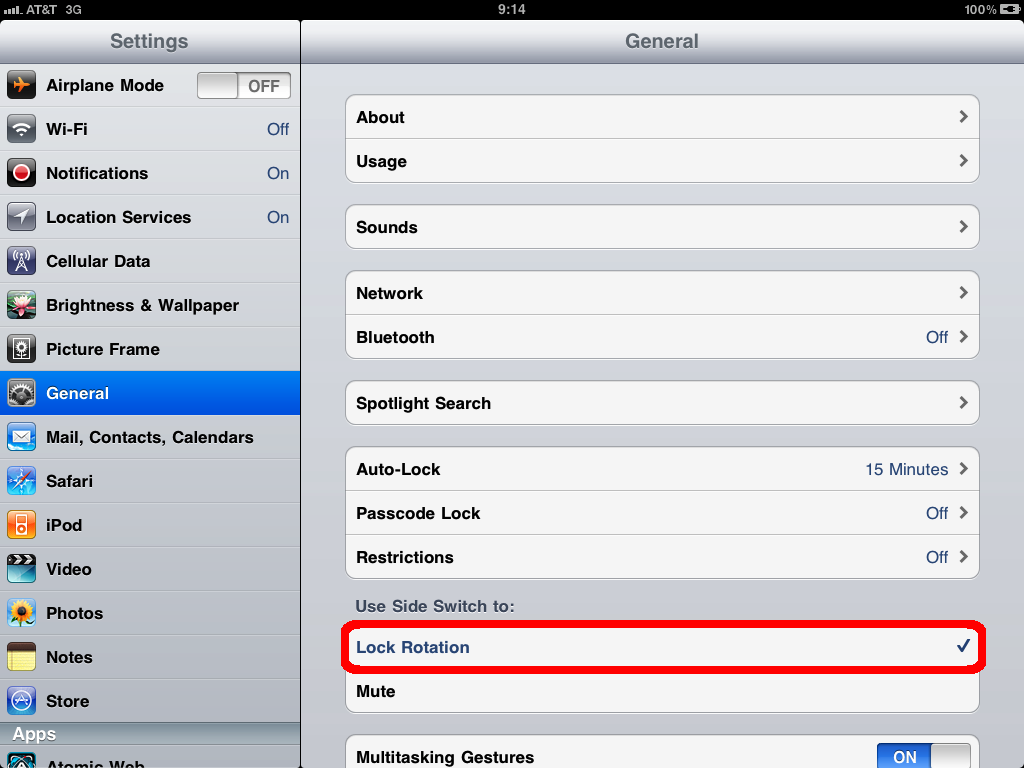This screenshot has height=768, width=1024.
Task: Select Mail, Contacts, Calendars in sidebar
Action: point(150,437)
